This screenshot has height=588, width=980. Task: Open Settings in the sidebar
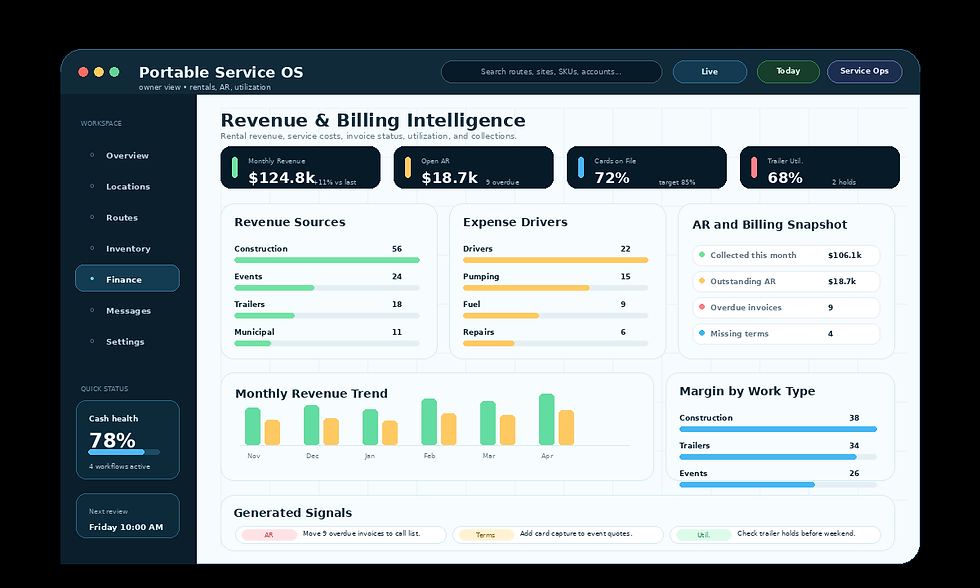[127, 342]
